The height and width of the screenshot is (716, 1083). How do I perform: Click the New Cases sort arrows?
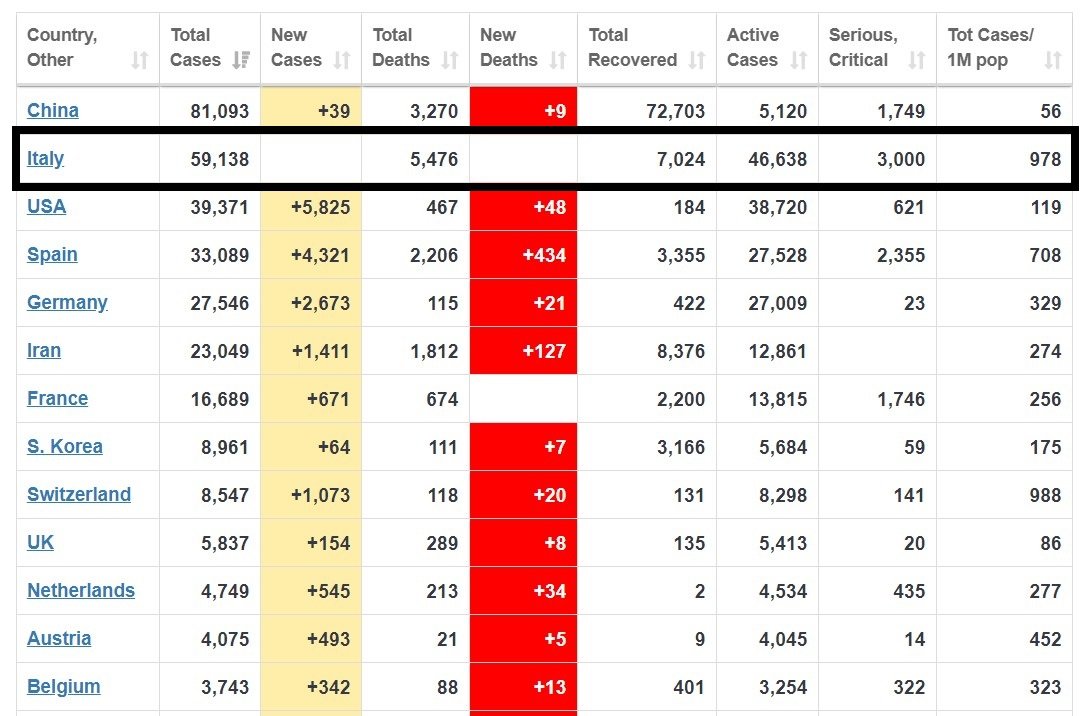click(x=342, y=60)
